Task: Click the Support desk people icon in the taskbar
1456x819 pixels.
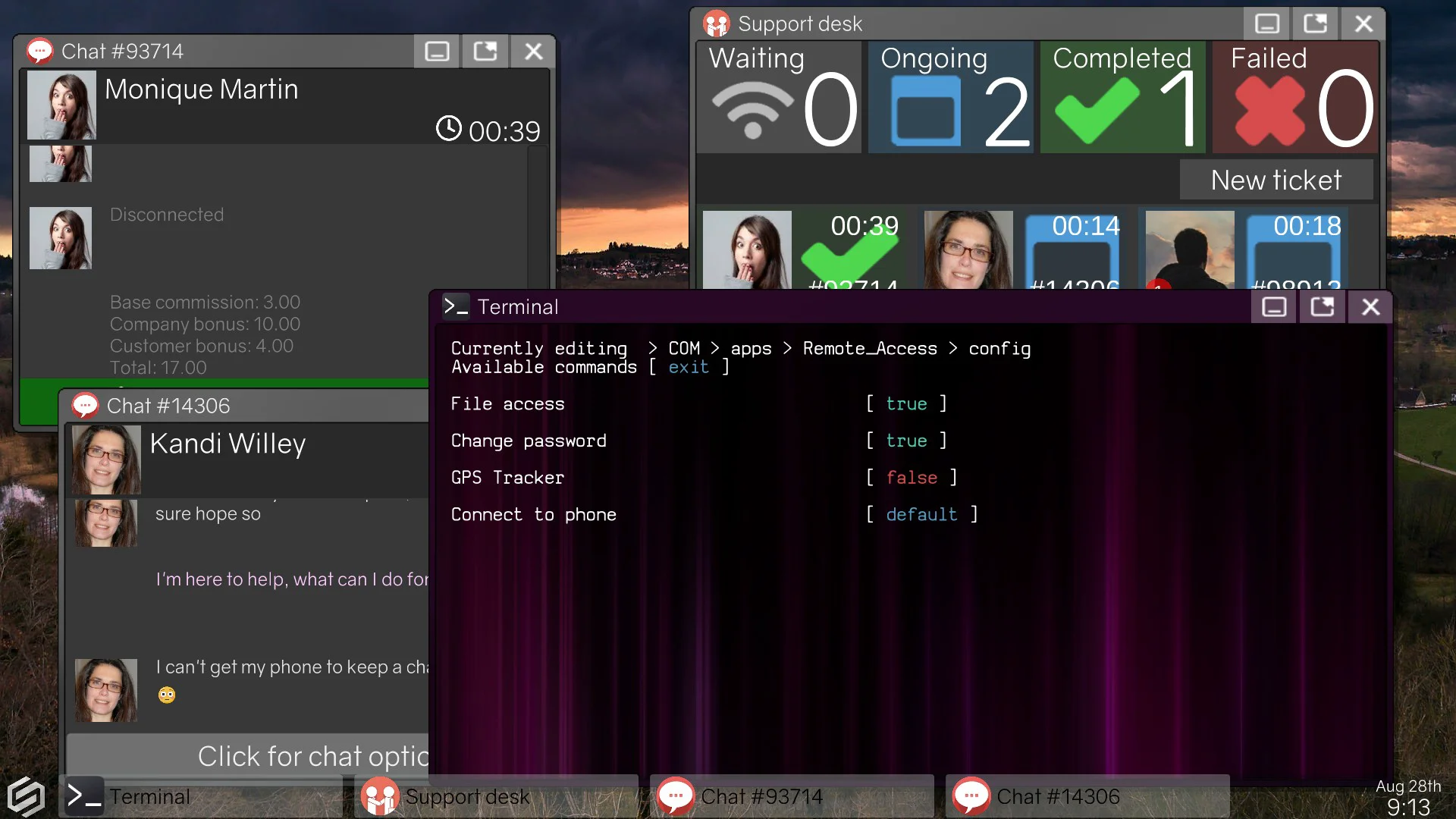Action: (381, 796)
